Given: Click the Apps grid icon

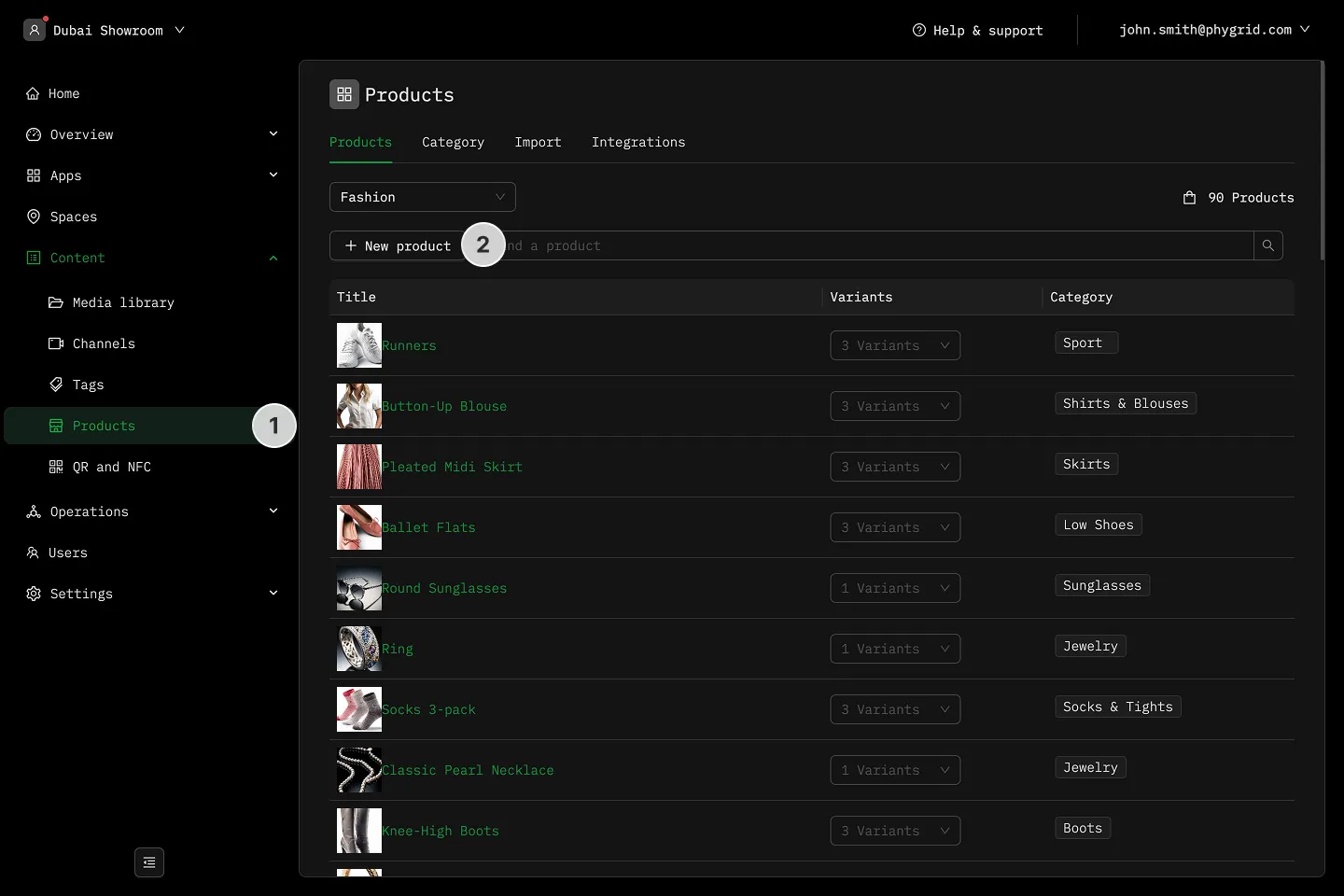Looking at the screenshot, I should 34,175.
